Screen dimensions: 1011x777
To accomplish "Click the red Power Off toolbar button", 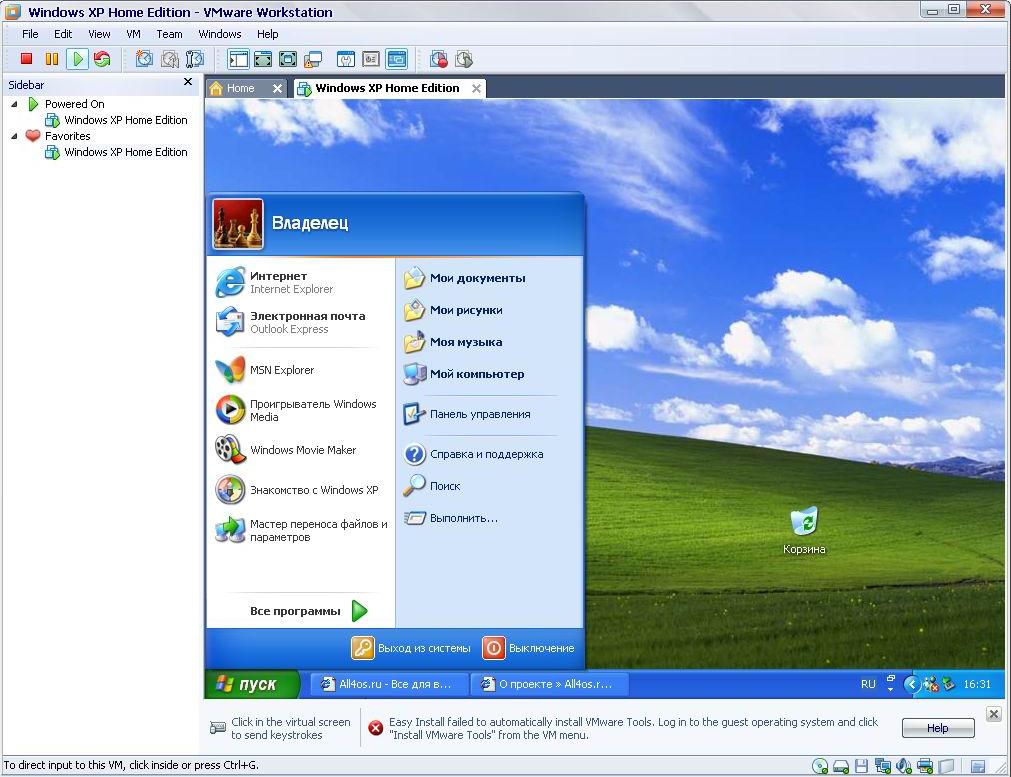I will pyautogui.click(x=26, y=59).
